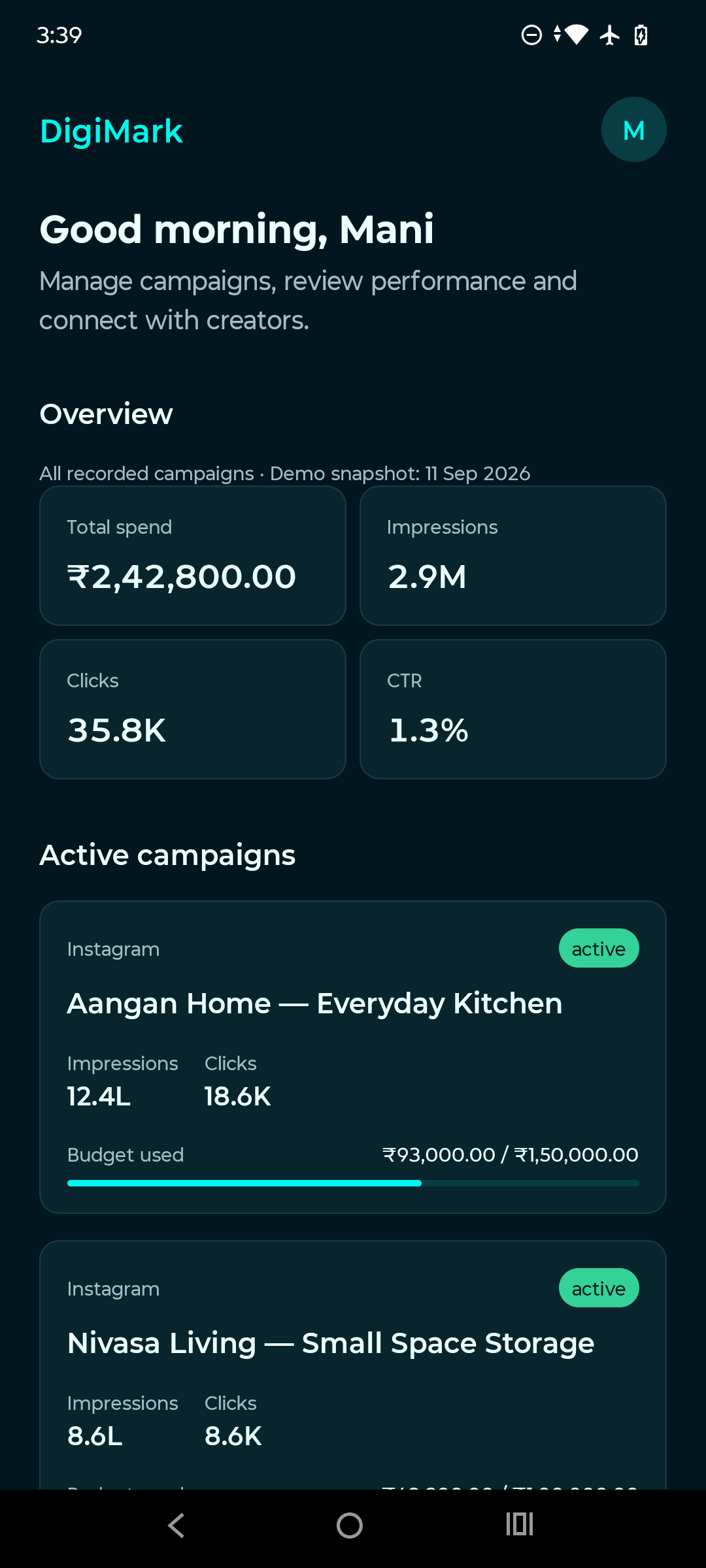Image resolution: width=706 pixels, height=1568 pixels.
Task: Tap the airplane mode status icon
Action: point(610,35)
